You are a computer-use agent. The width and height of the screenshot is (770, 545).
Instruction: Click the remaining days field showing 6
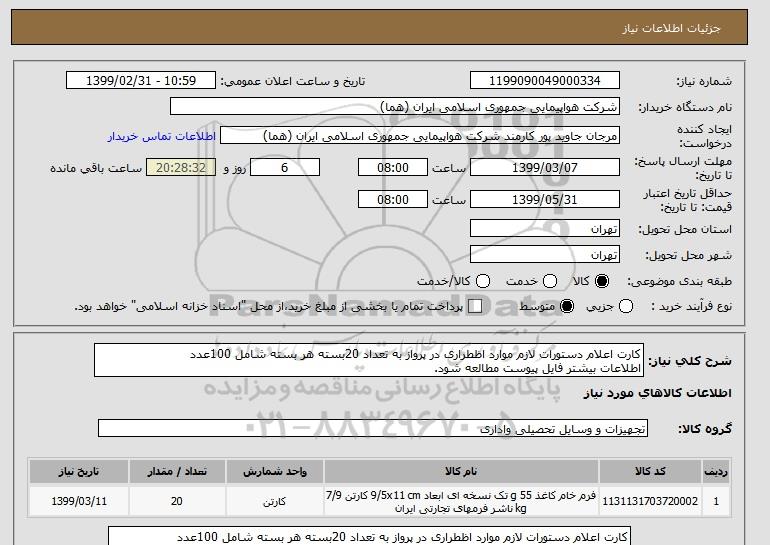click(285, 167)
